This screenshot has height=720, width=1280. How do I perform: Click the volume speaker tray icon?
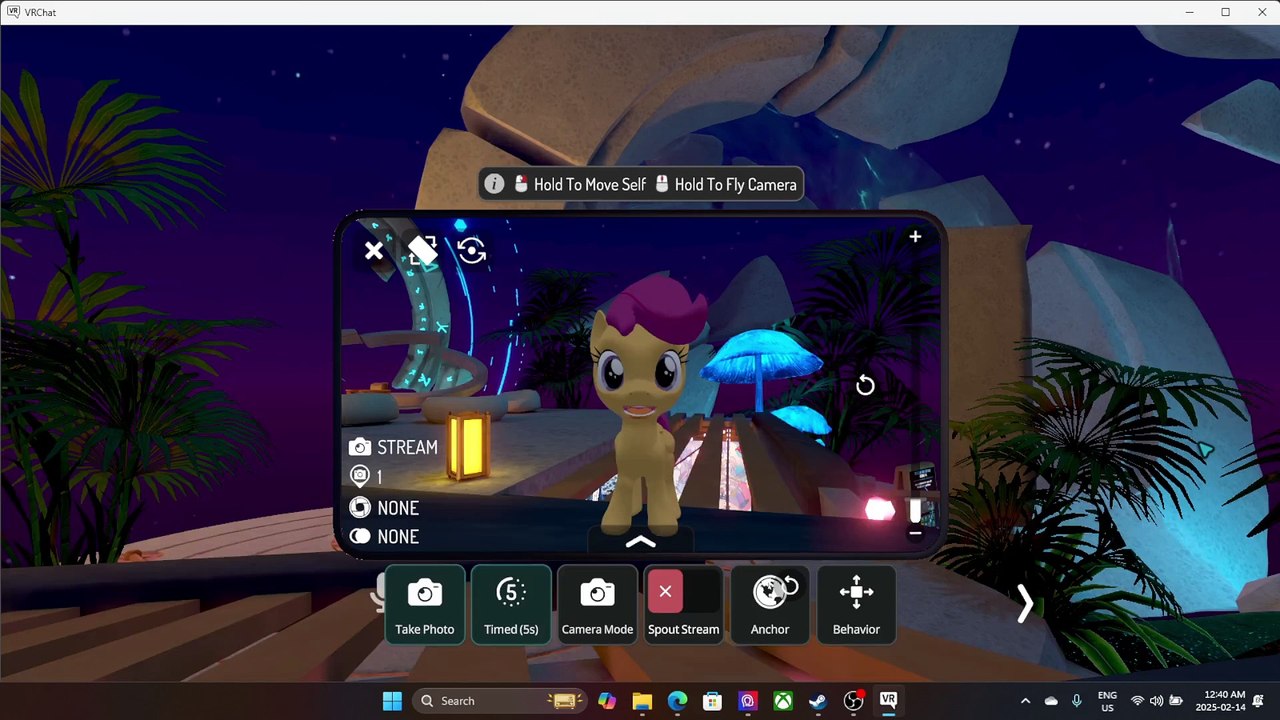[x=1156, y=701]
